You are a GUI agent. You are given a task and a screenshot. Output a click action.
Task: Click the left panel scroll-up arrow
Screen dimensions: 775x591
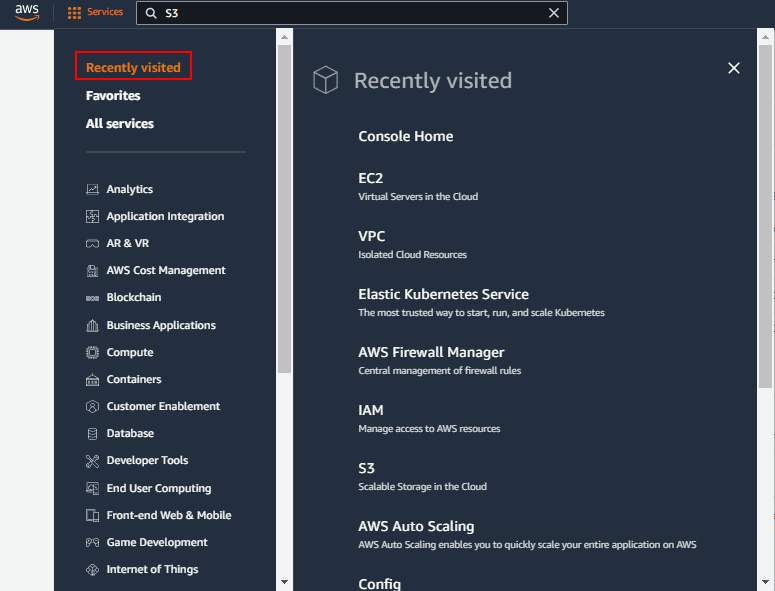(x=284, y=37)
